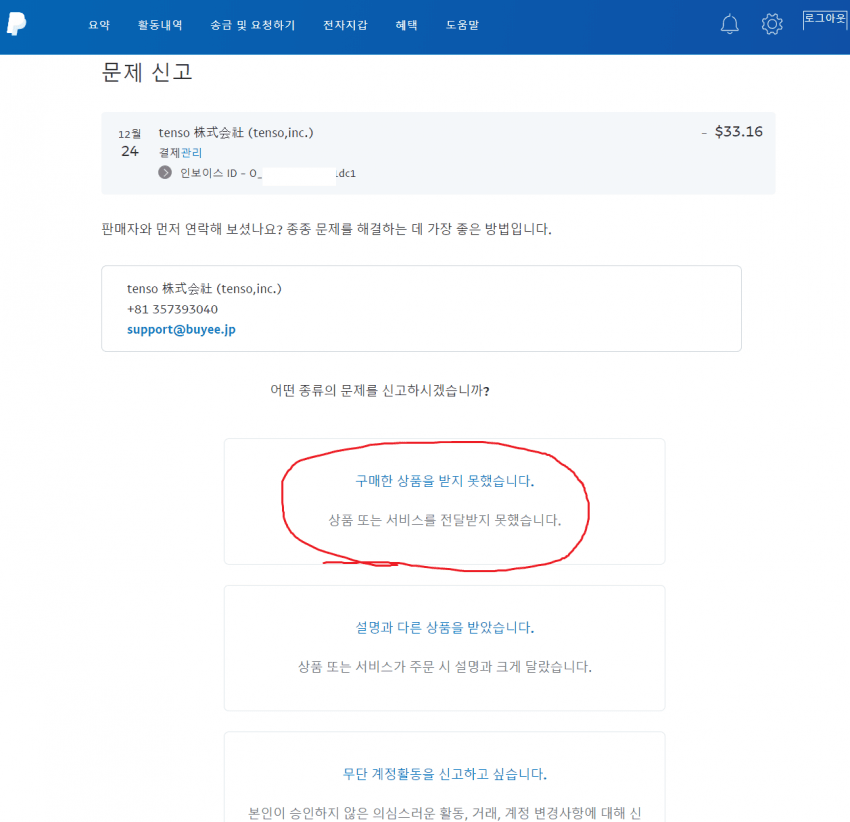Open the notifications bell icon

[x=729, y=24]
